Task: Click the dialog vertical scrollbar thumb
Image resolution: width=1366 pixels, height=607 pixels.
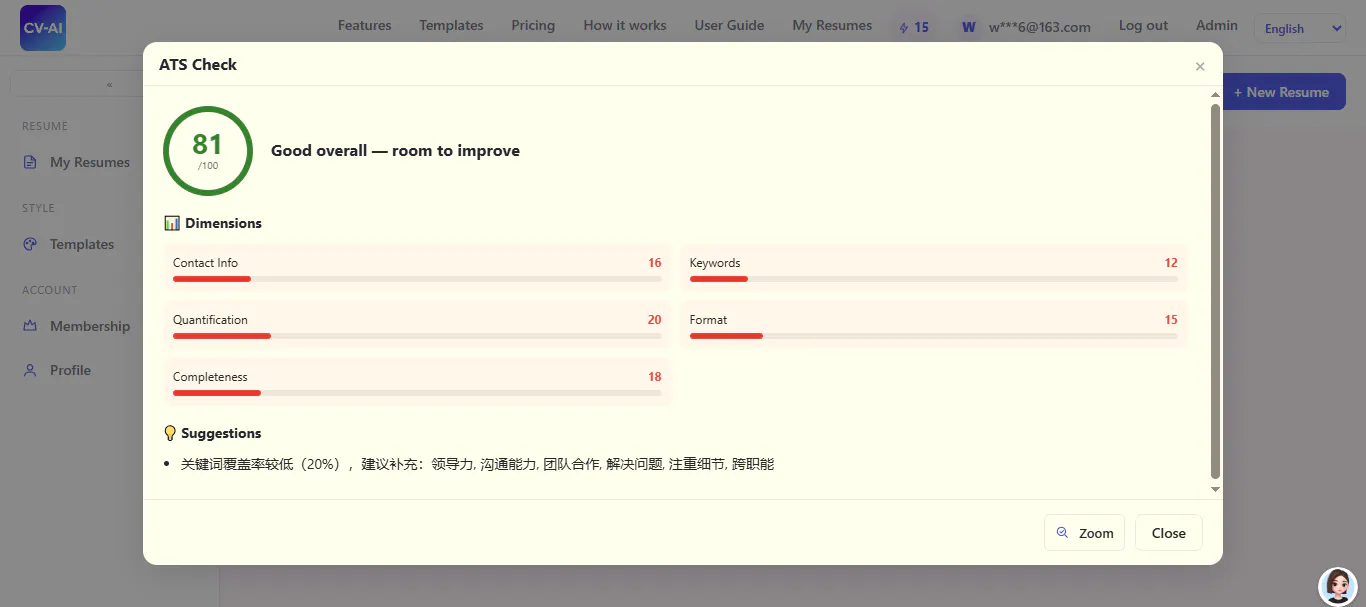Action: (x=1215, y=291)
